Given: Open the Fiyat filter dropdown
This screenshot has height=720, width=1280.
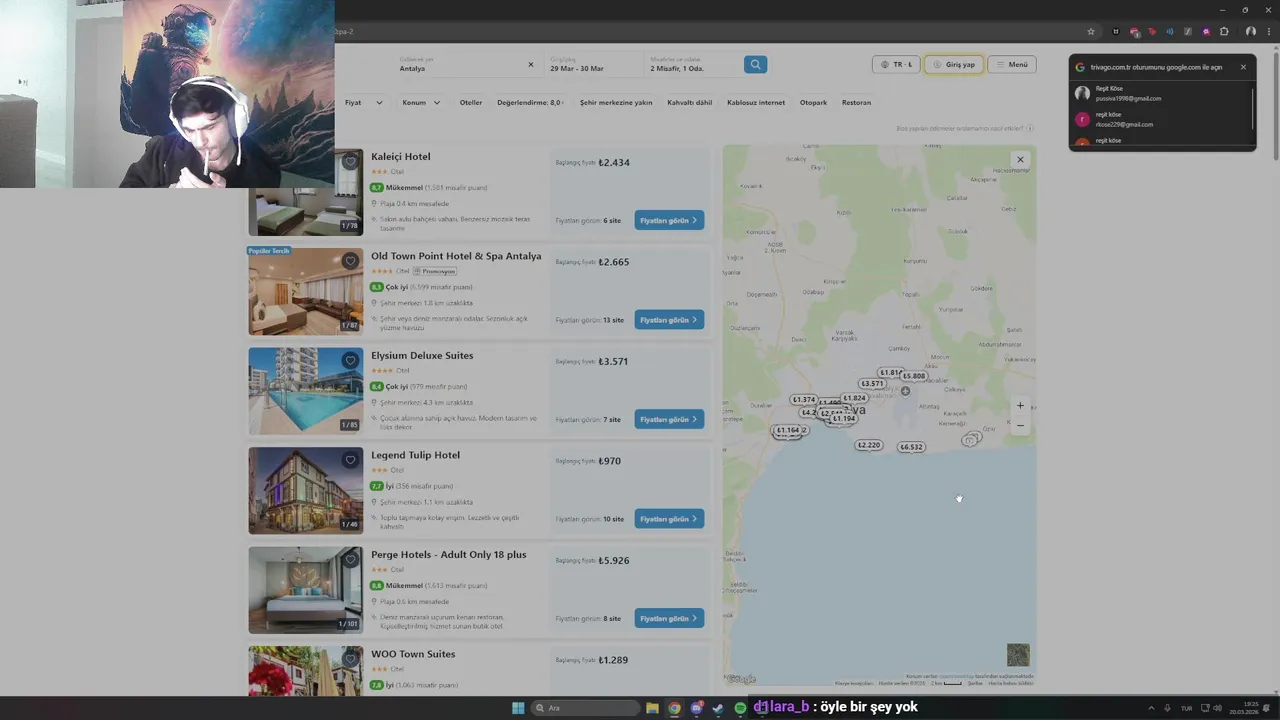Looking at the screenshot, I should click(363, 102).
